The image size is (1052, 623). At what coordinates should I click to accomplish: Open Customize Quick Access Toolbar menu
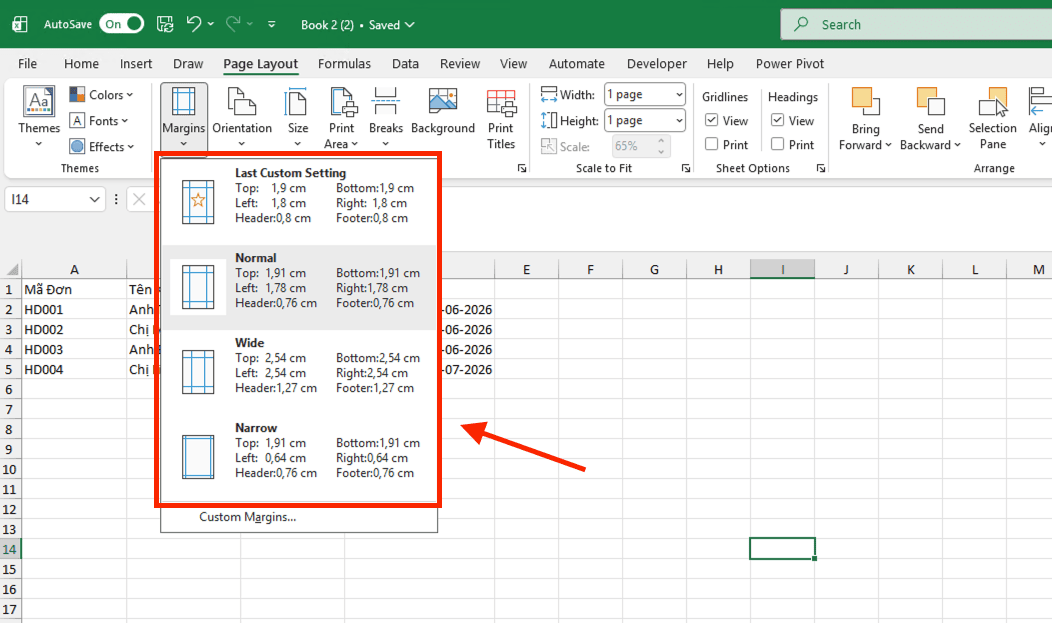271,24
